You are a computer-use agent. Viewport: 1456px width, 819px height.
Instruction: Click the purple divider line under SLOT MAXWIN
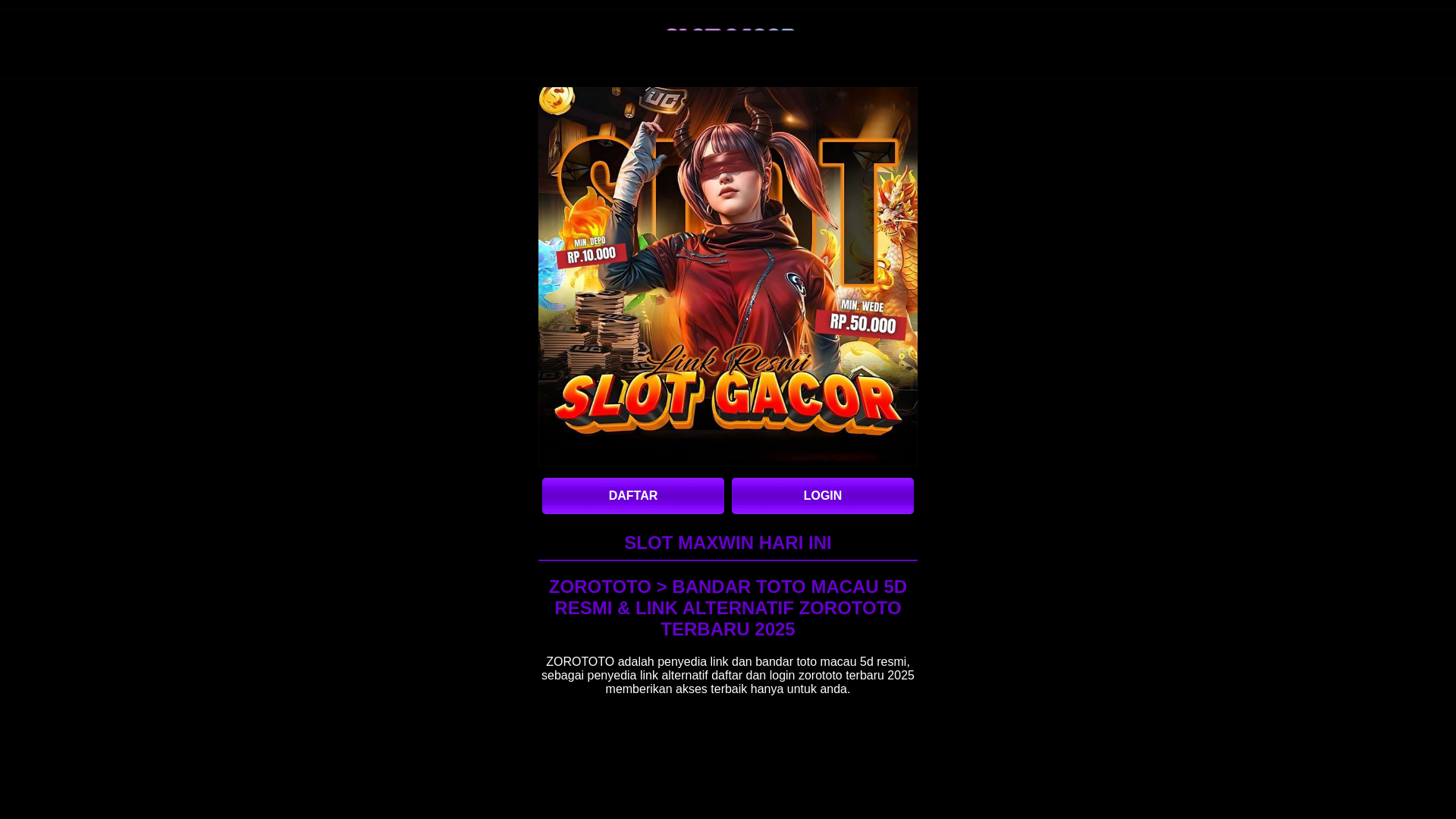tap(728, 560)
